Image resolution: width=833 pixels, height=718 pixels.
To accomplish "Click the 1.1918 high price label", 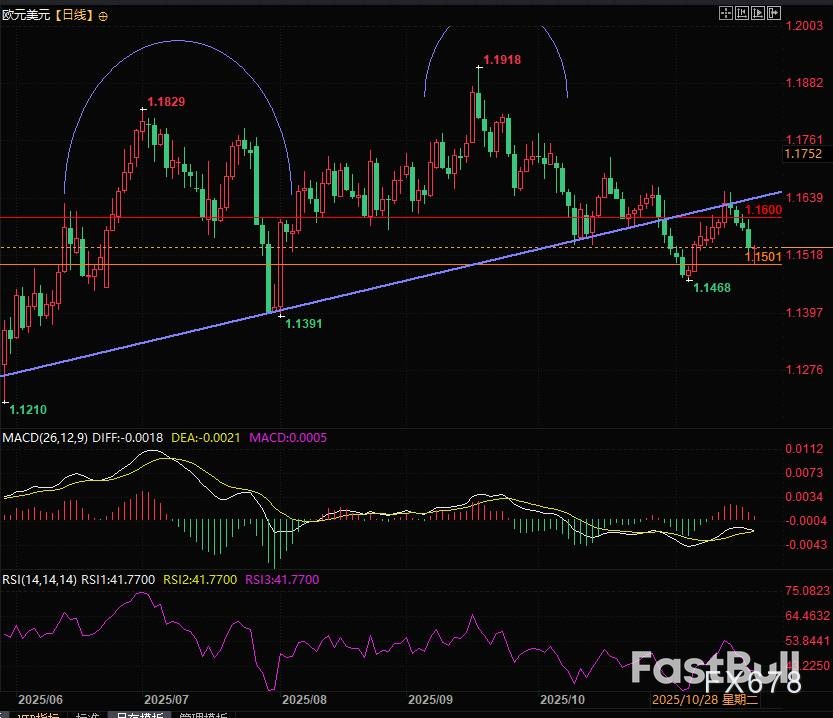I will pos(501,60).
